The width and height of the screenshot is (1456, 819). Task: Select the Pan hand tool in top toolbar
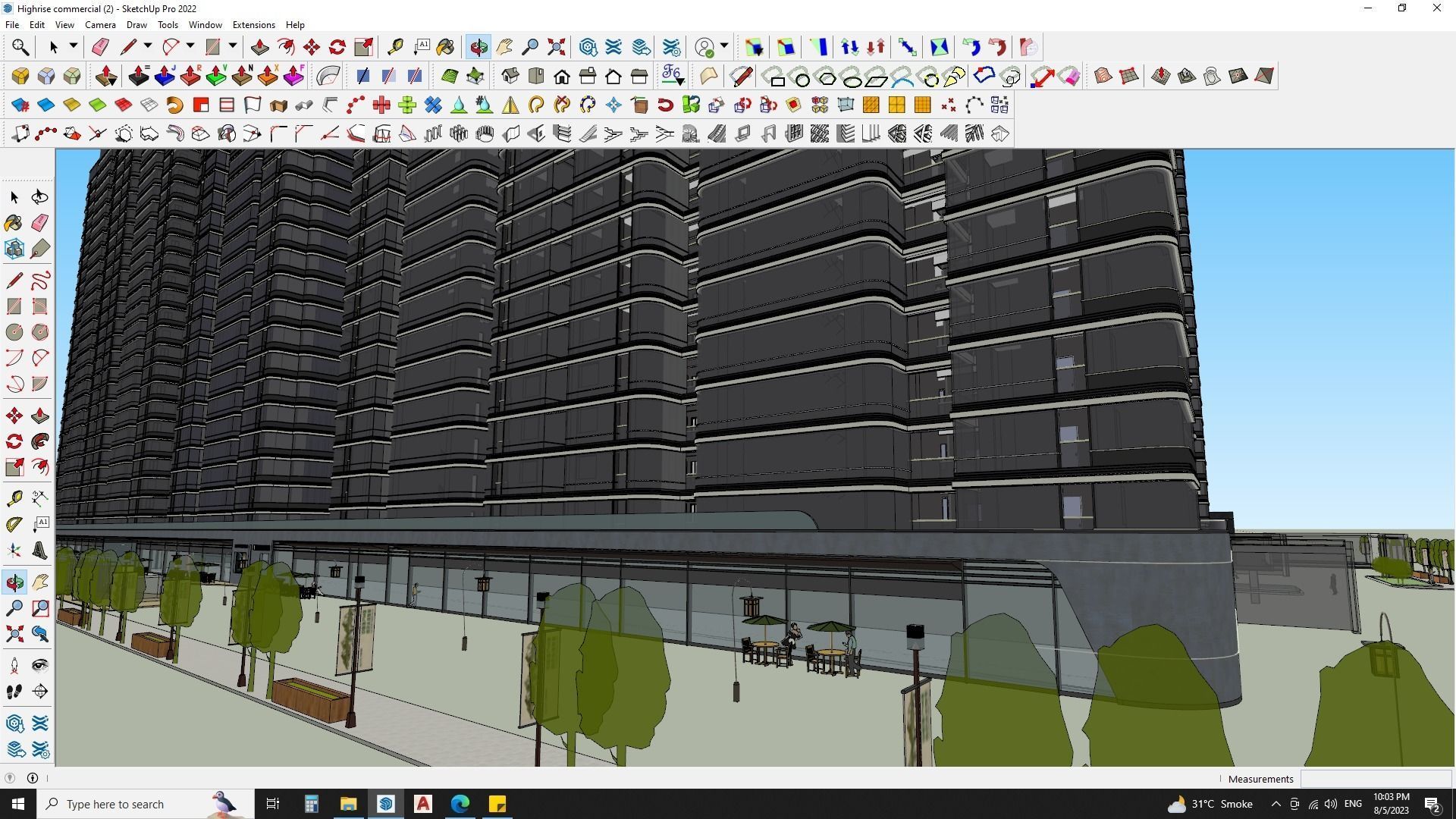[504, 47]
